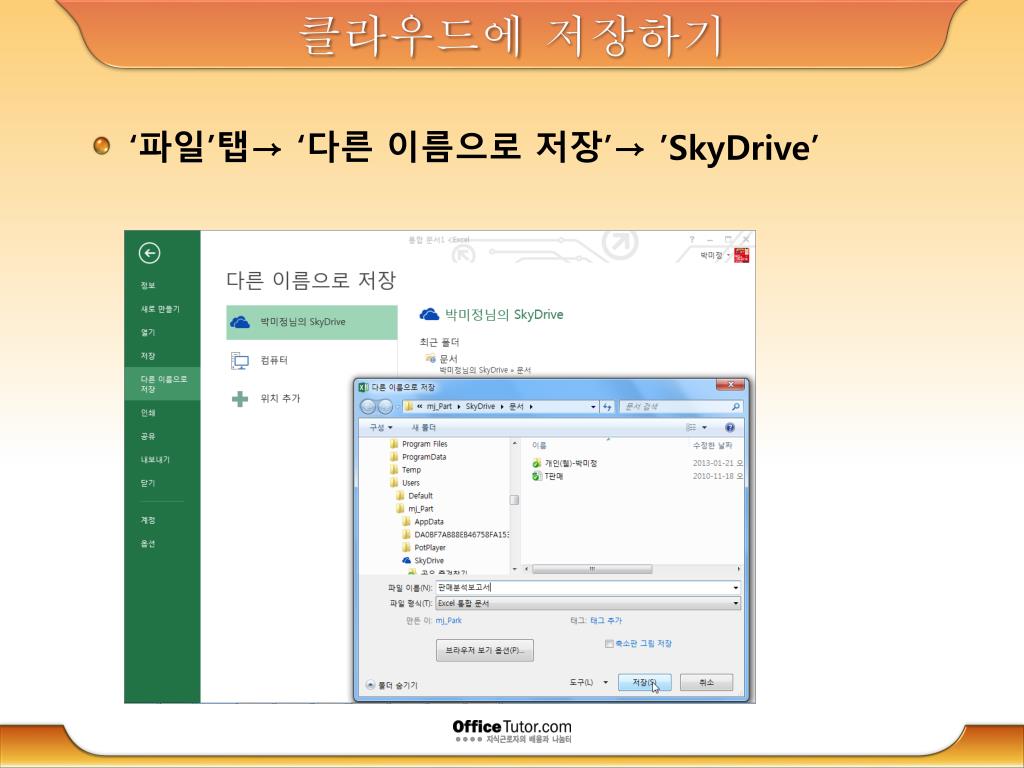
Task: Click the 파일 이름 input field
Action: pos(583,588)
